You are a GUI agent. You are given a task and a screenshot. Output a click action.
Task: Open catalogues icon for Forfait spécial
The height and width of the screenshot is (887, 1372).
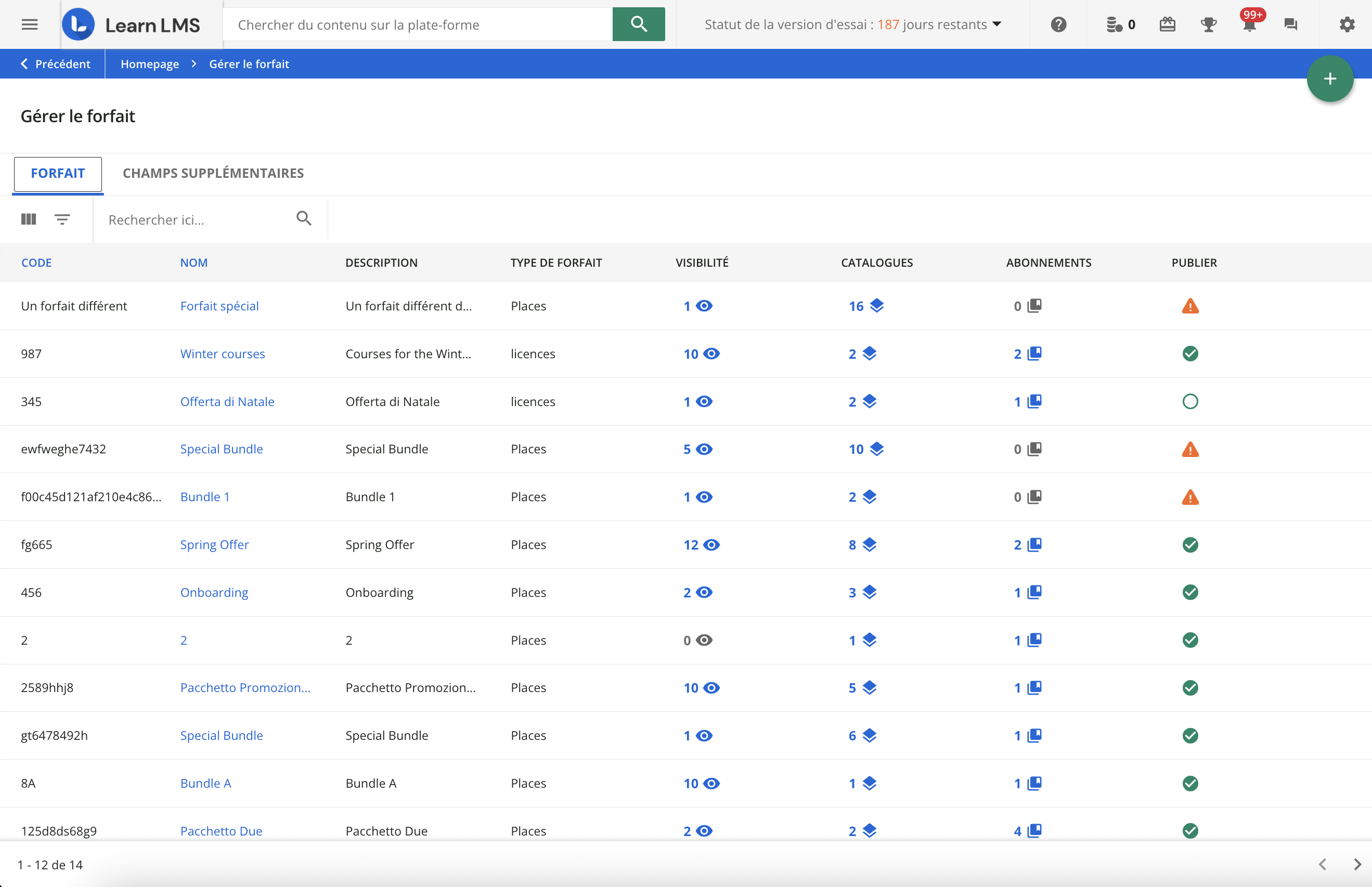[877, 305]
